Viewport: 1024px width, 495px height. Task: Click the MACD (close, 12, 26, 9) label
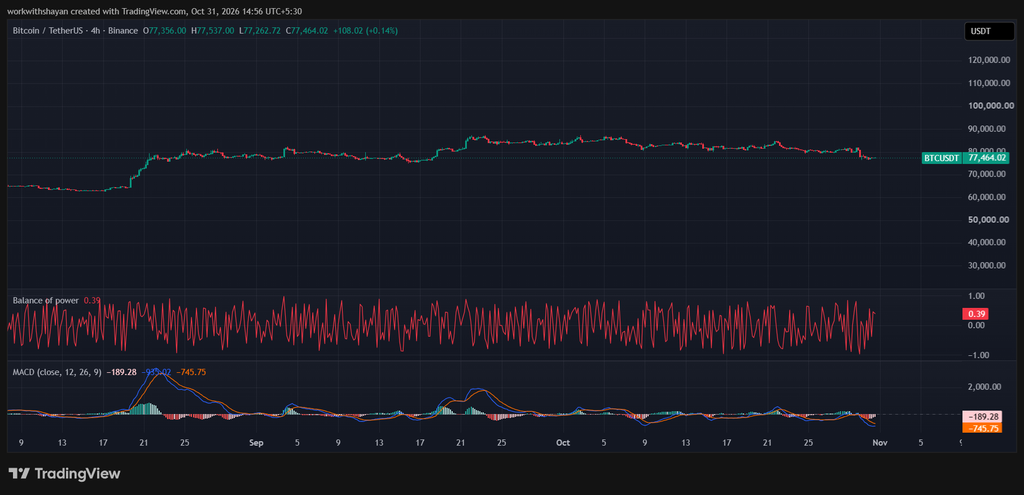coord(57,372)
